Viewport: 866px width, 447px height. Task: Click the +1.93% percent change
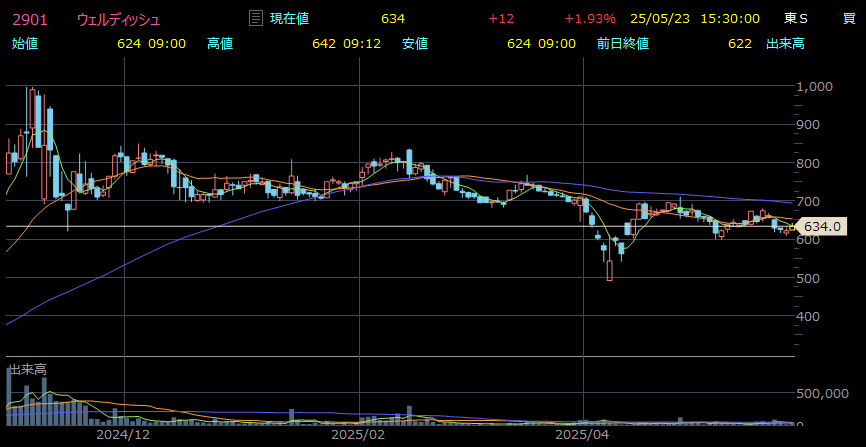point(589,19)
